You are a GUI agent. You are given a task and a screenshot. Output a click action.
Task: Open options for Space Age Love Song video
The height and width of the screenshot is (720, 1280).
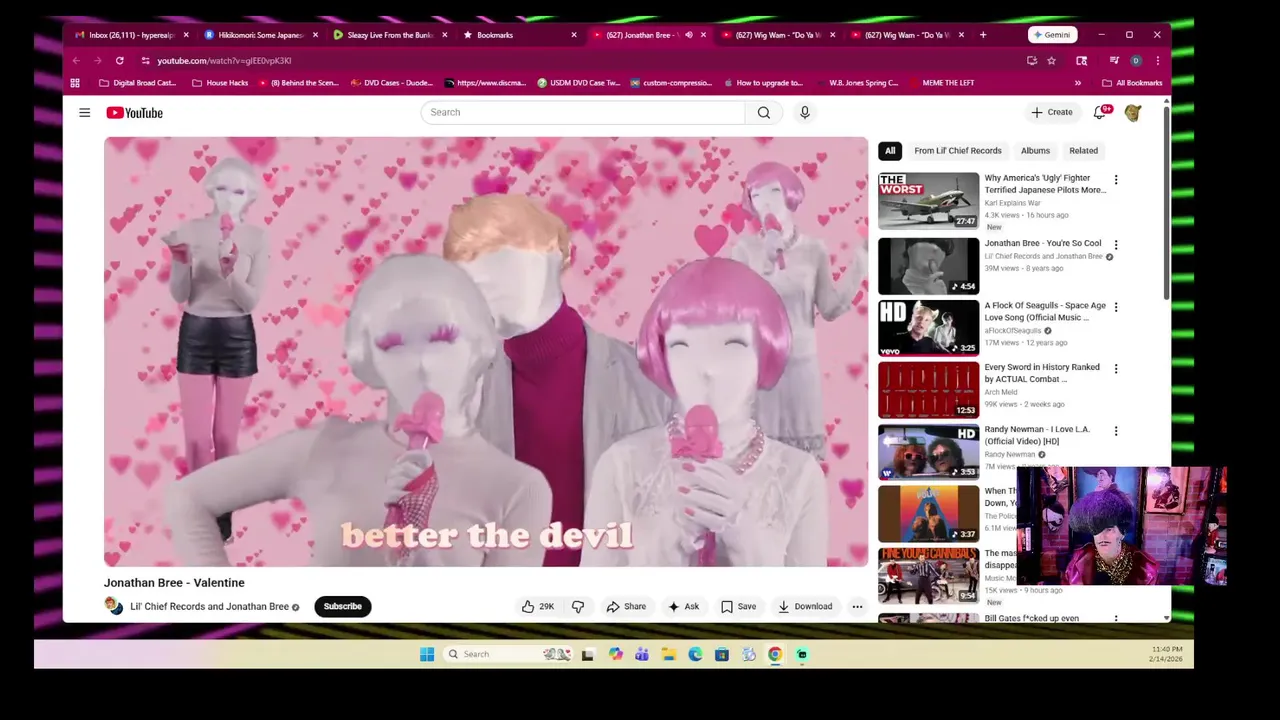1116,307
